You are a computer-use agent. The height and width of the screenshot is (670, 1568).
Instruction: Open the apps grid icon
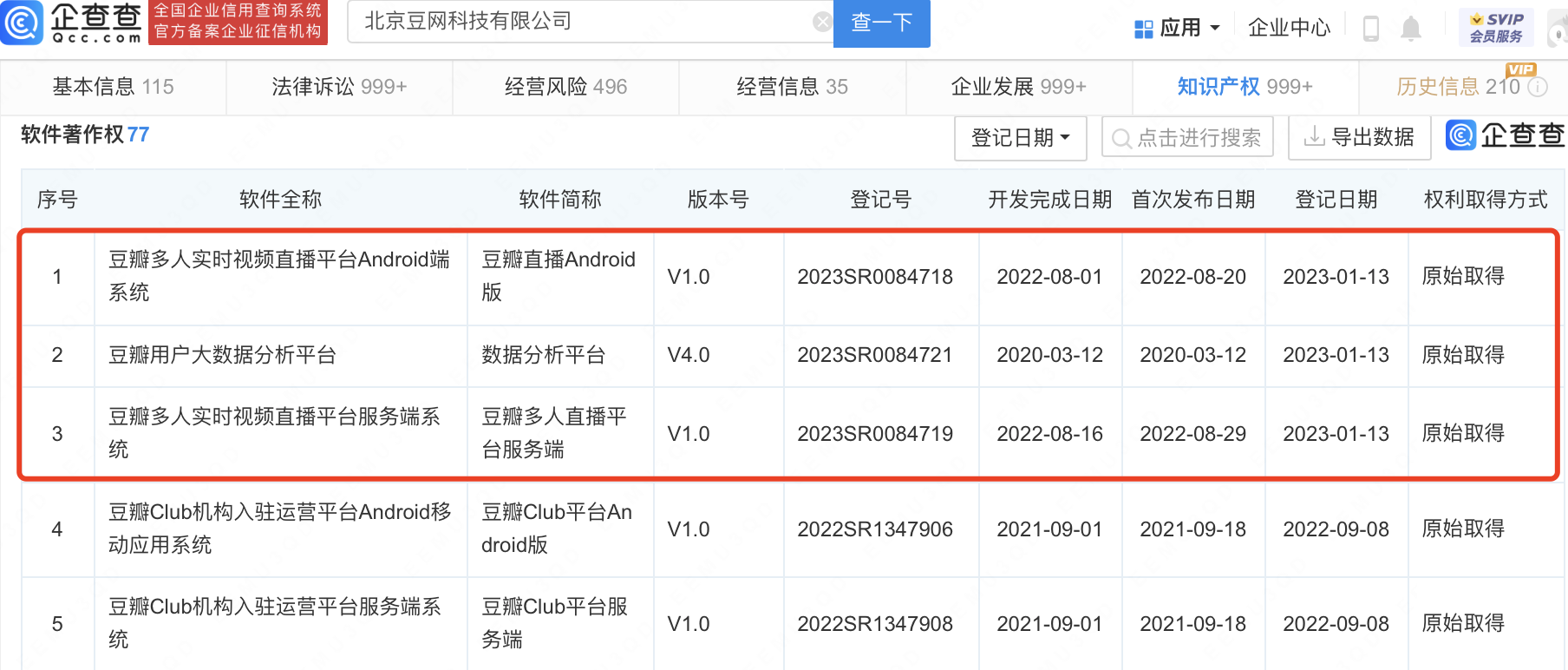pyautogui.click(x=1143, y=29)
